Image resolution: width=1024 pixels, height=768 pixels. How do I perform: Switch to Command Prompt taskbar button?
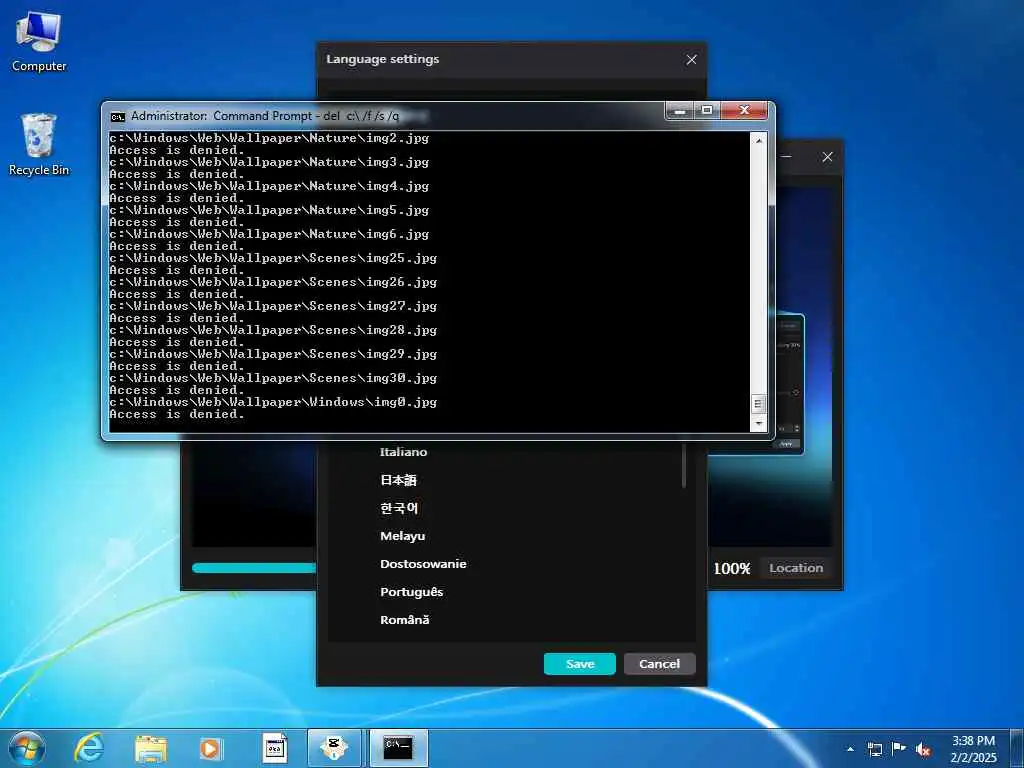click(x=398, y=748)
